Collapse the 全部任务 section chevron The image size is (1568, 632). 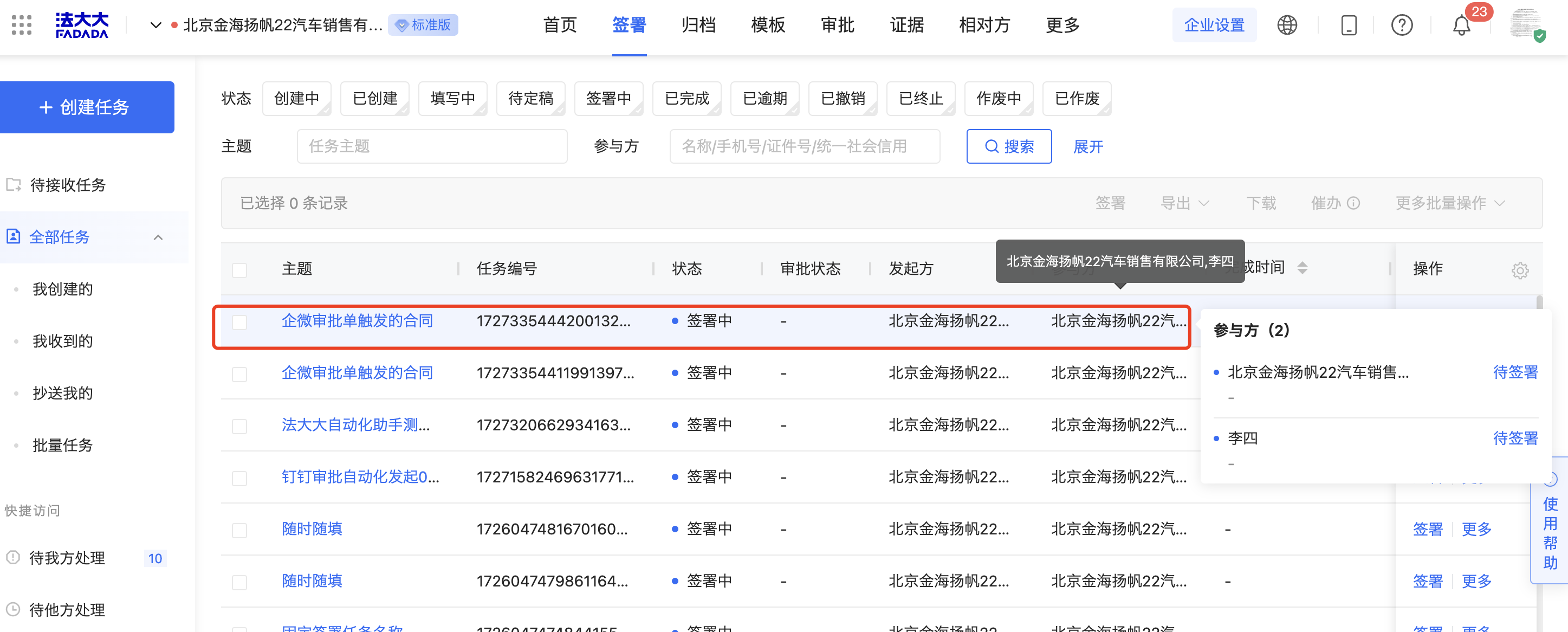coord(158,237)
